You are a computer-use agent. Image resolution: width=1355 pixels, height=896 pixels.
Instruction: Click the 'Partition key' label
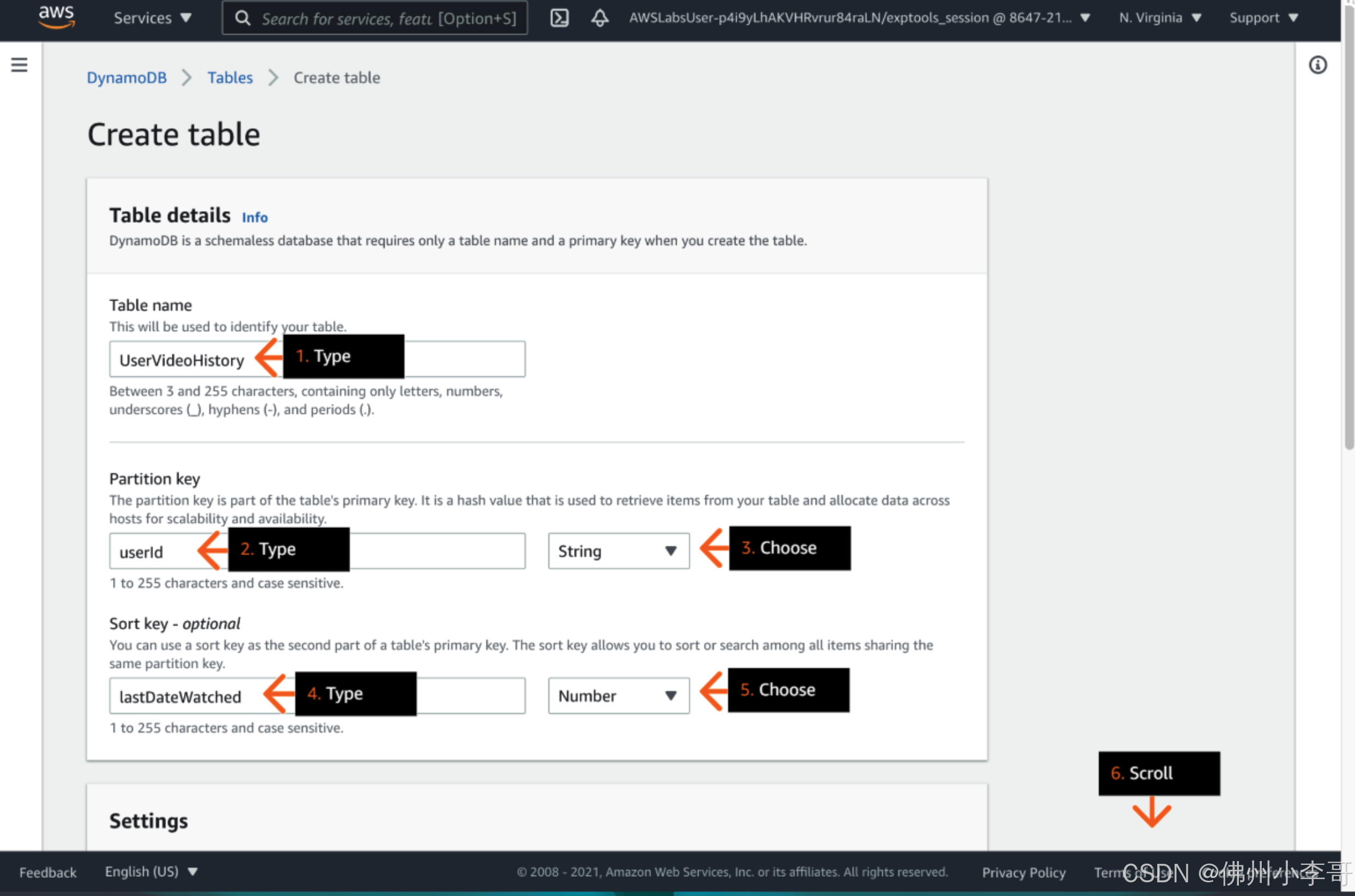pyautogui.click(x=154, y=479)
